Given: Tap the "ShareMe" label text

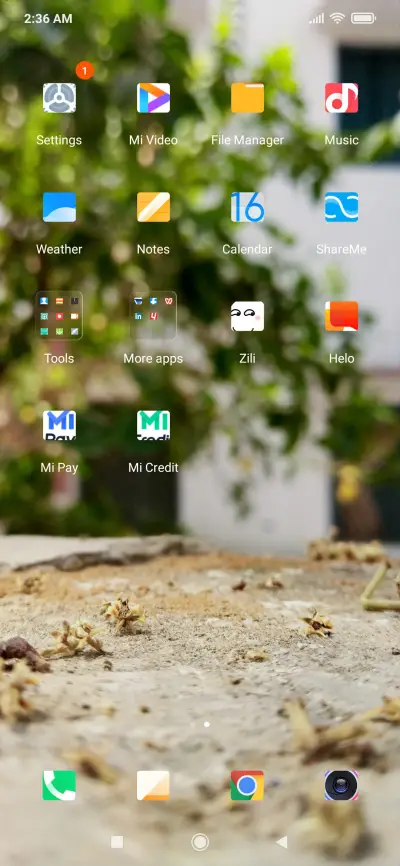Looking at the screenshot, I should [341, 250].
